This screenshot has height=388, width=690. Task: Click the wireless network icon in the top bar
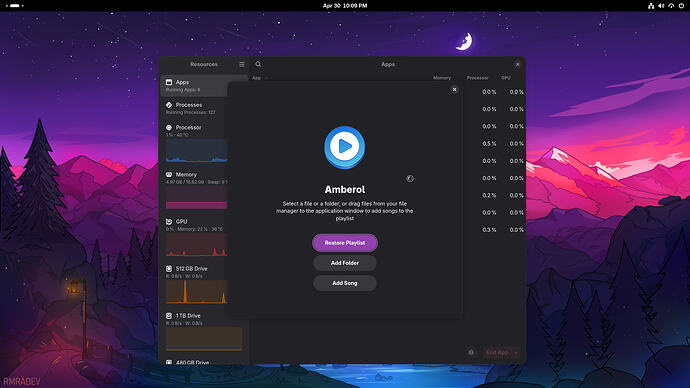(x=671, y=6)
